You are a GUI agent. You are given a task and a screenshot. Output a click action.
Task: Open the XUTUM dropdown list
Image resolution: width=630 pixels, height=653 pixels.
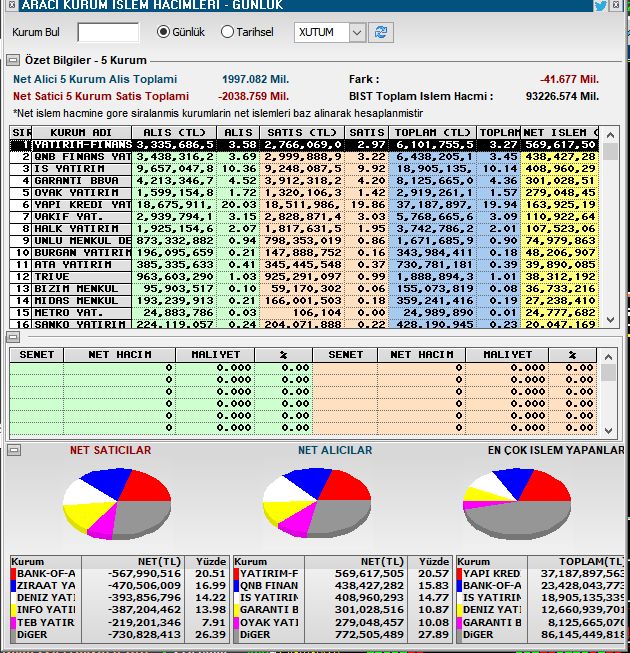pyautogui.click(x=357, y=32)
